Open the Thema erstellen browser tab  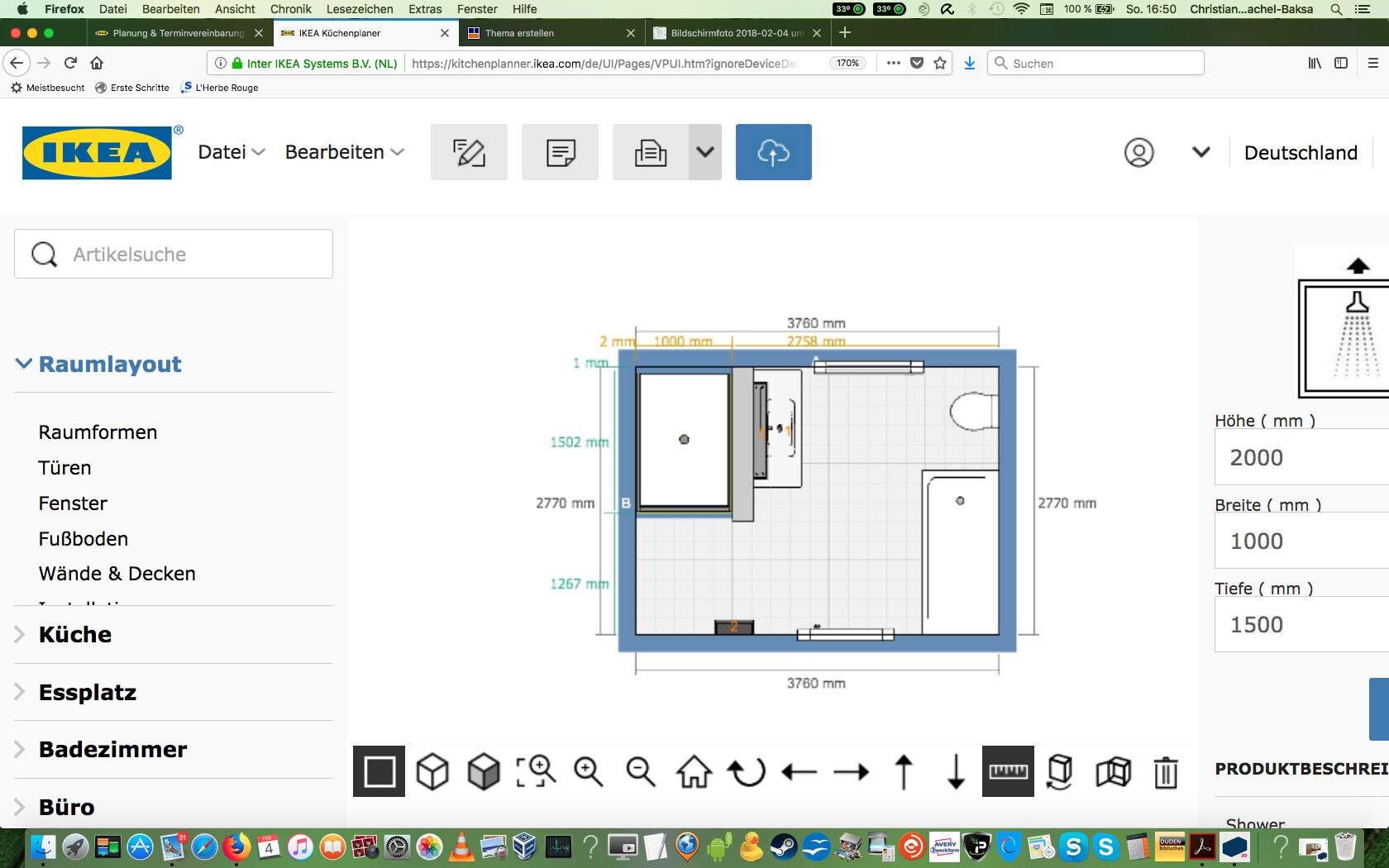point(519,33)
